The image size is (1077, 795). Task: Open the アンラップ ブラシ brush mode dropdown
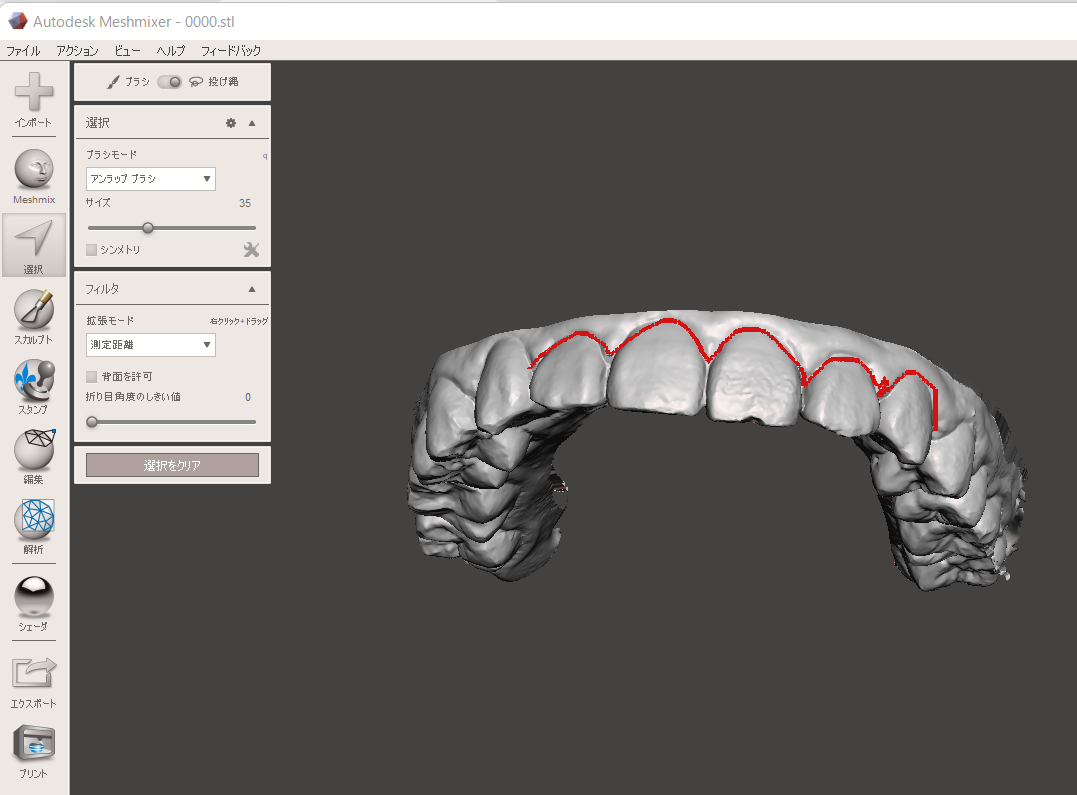pos(150,179)
